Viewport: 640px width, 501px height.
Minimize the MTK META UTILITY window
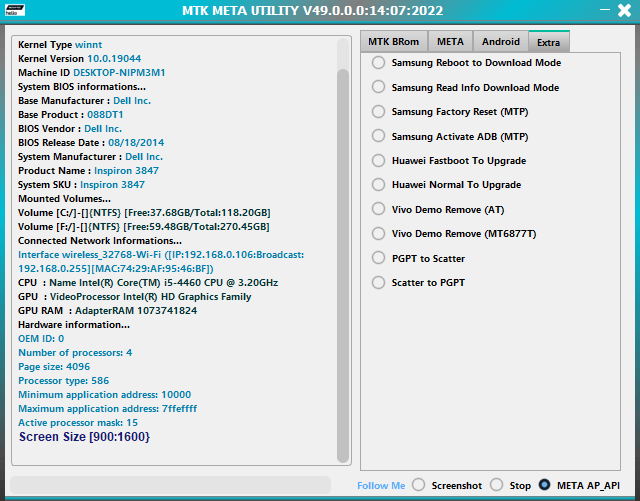click(605, 9)
